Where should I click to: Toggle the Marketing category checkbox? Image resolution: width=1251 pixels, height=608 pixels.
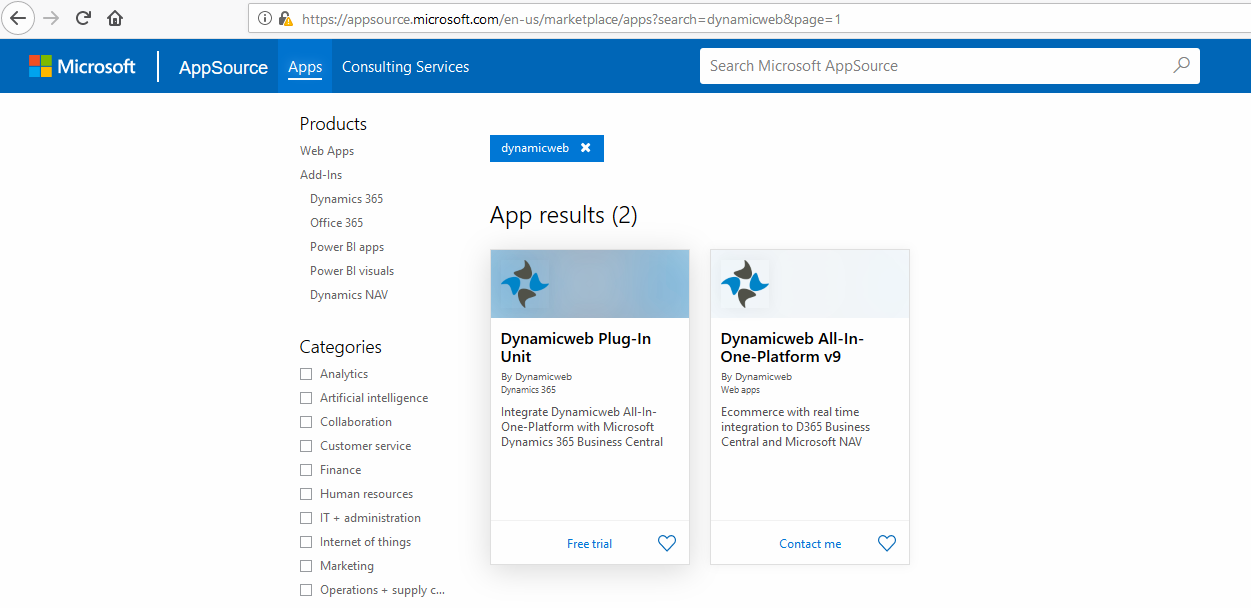click(306, 566)
